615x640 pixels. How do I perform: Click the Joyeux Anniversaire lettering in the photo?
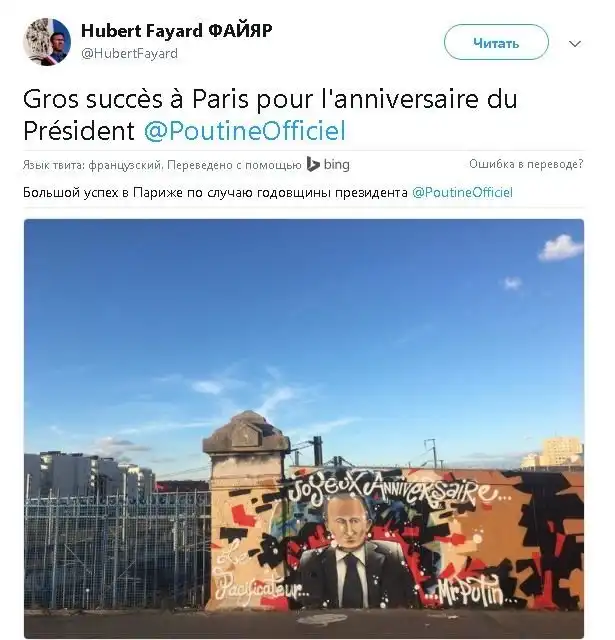pyautogui.click(x=392, y=492)
